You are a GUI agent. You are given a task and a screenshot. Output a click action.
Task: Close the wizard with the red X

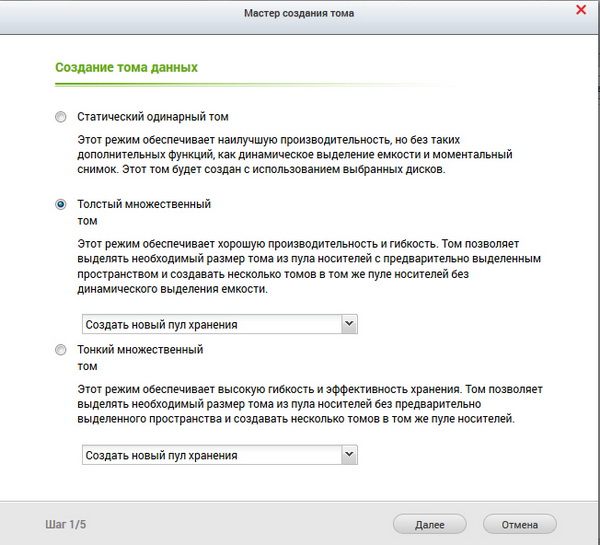point(581,11)
